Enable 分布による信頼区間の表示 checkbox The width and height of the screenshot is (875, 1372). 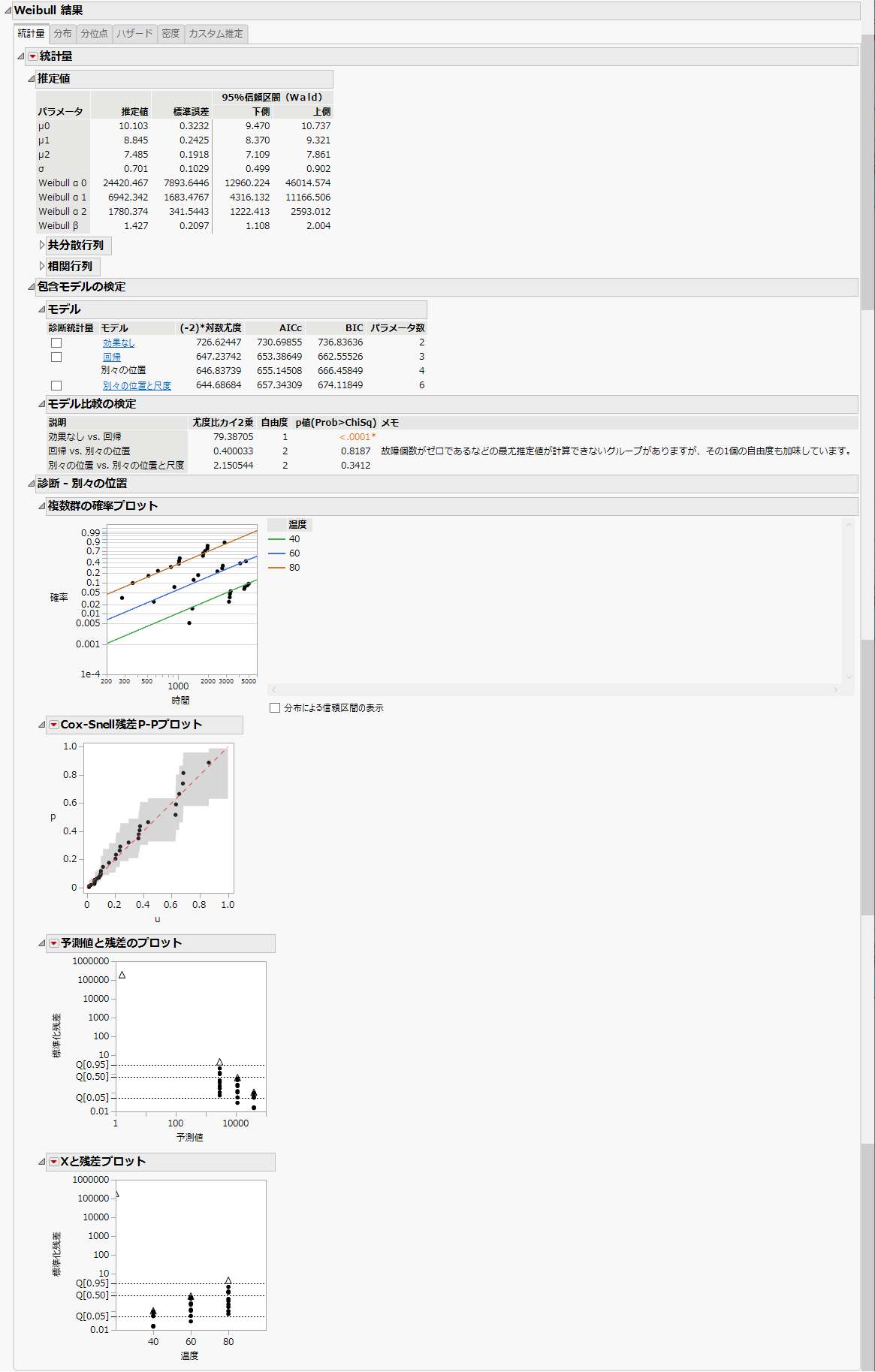275,707
